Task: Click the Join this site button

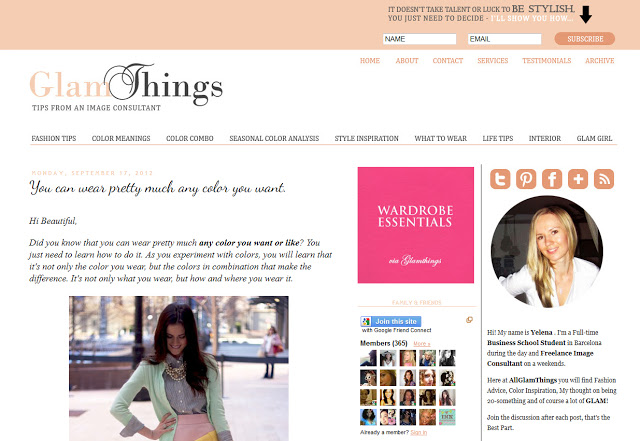Action: click(391, 321)
